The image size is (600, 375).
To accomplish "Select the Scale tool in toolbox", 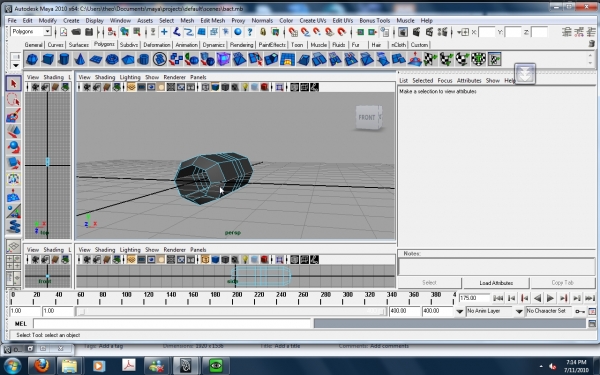I will [13, 163].
